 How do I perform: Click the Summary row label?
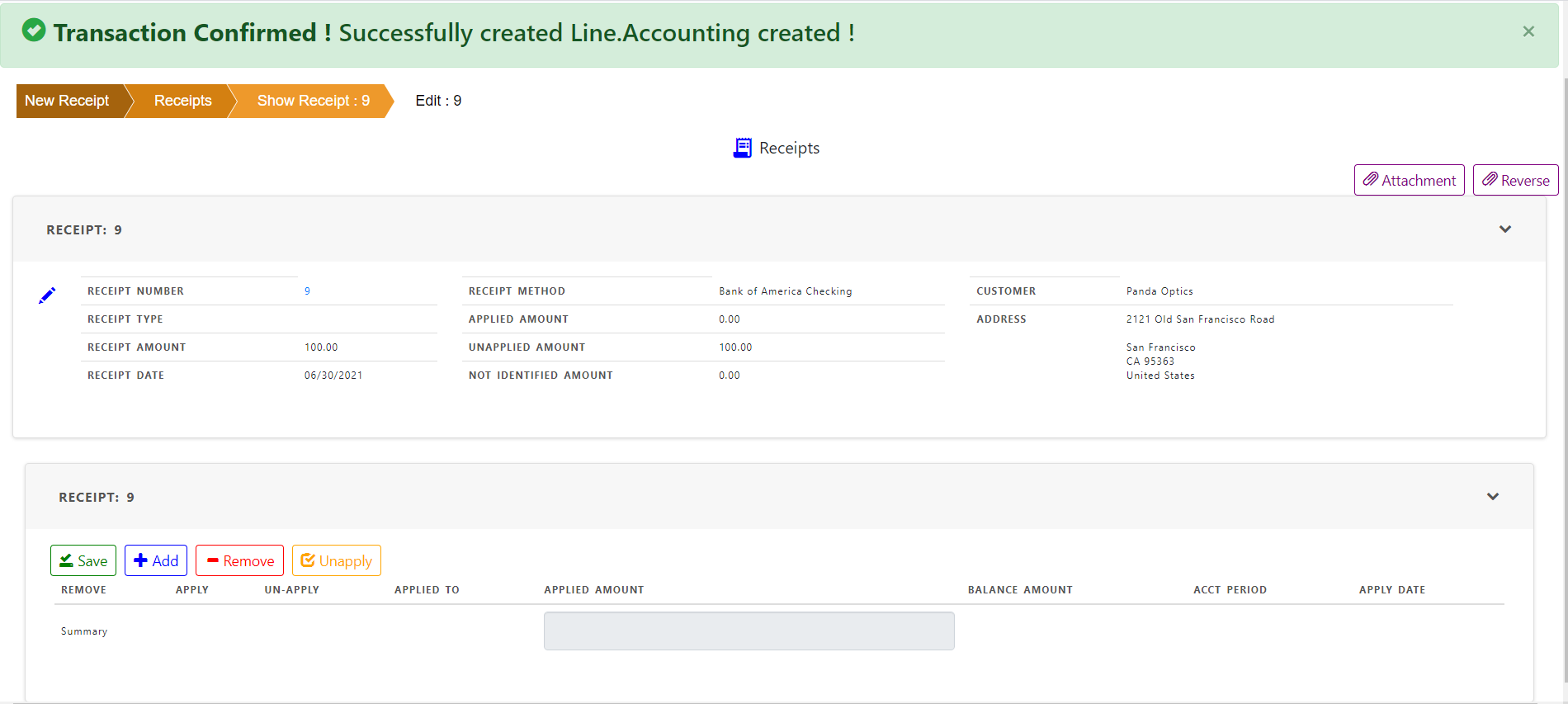tap(84, 631)
